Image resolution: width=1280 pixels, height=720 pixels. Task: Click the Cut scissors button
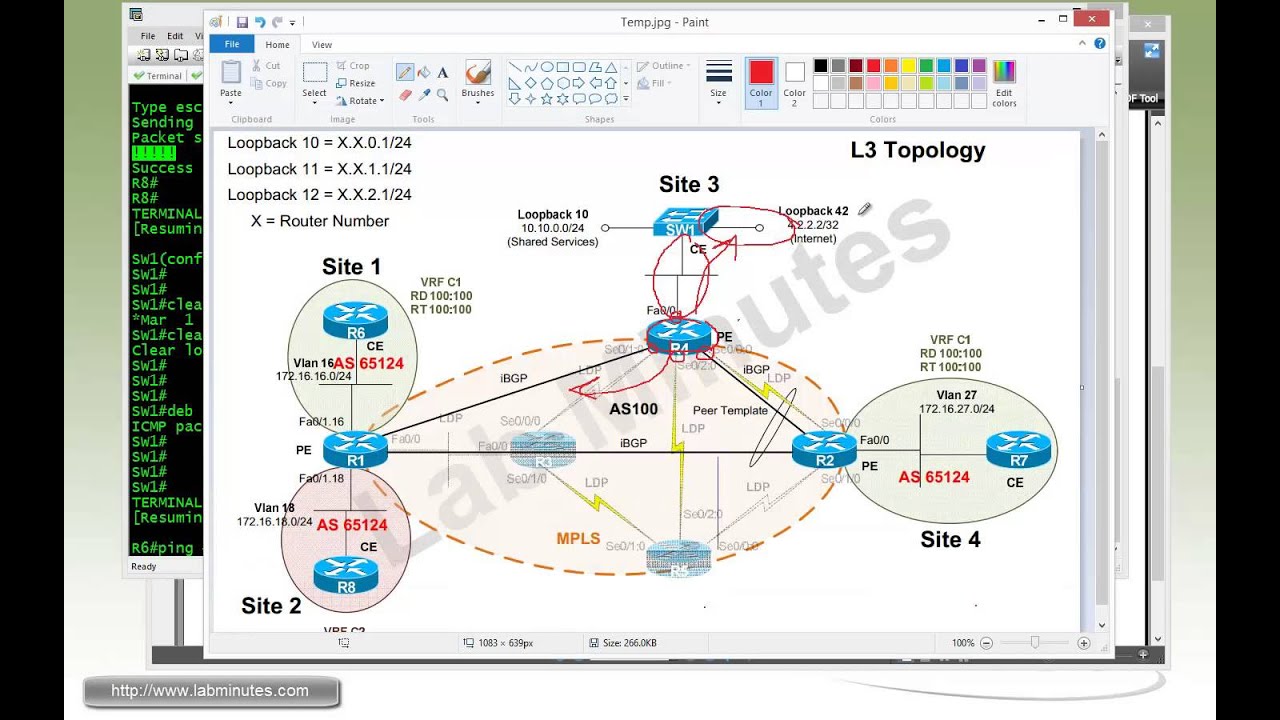point(265,66)
